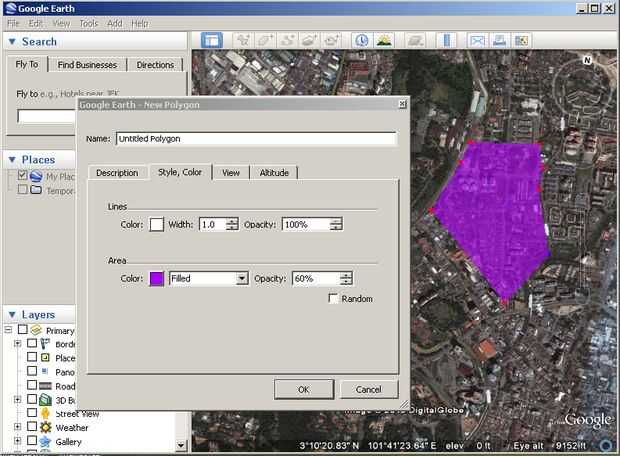Enable the Gallery layer checkbox
The image size is (620, 456).
tap(32, 441)
